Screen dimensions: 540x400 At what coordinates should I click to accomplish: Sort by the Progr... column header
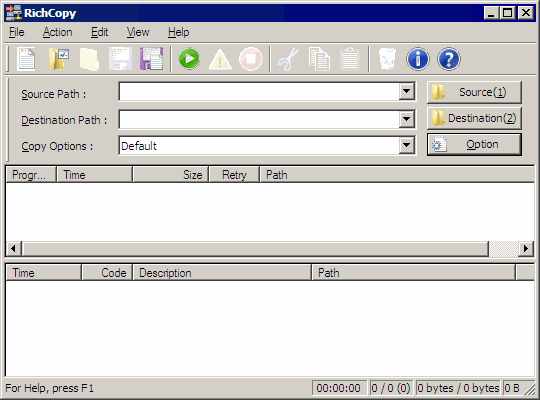[31, 175]
